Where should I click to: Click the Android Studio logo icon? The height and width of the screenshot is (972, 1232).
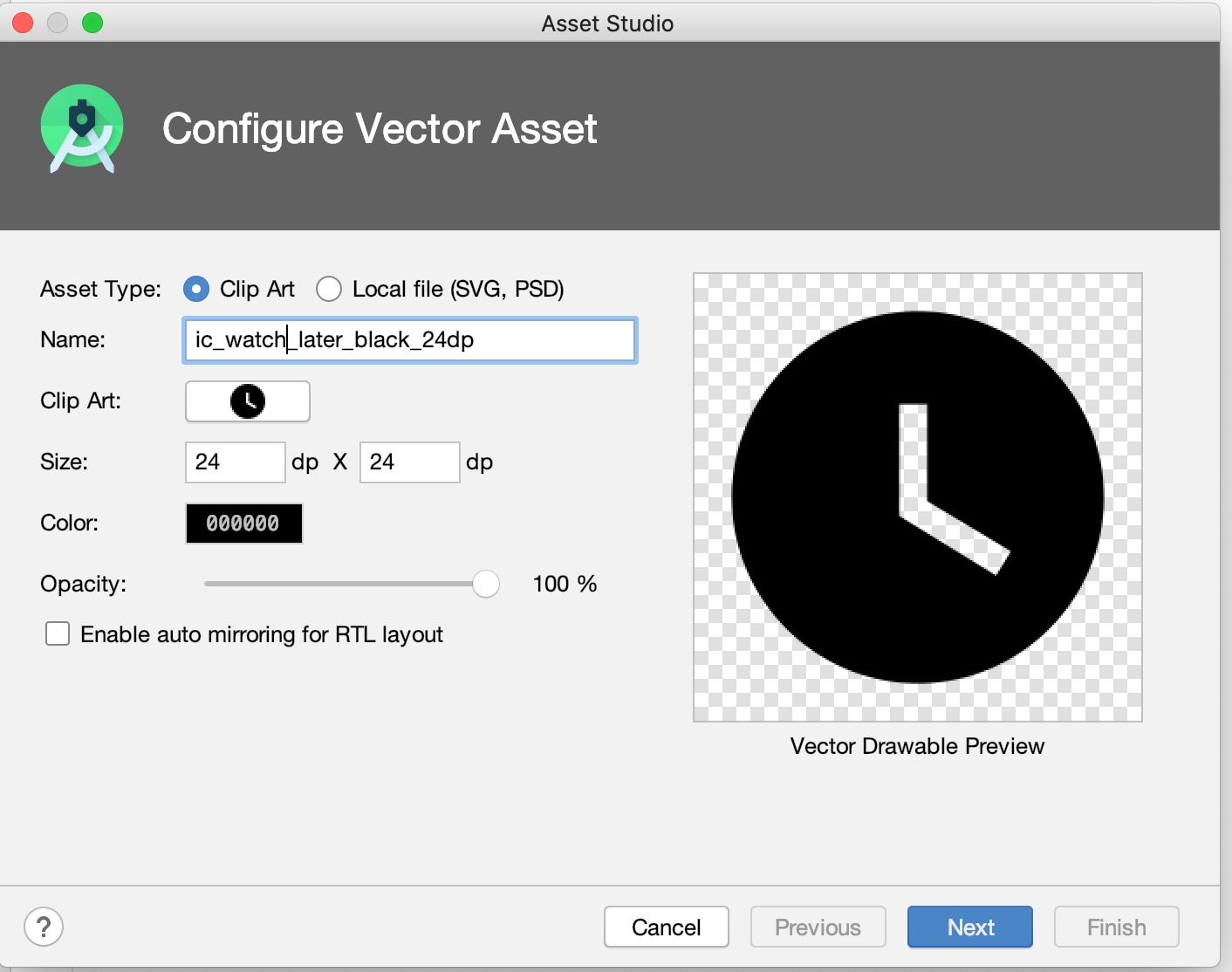pyautogui.click(x=82, y=129)
